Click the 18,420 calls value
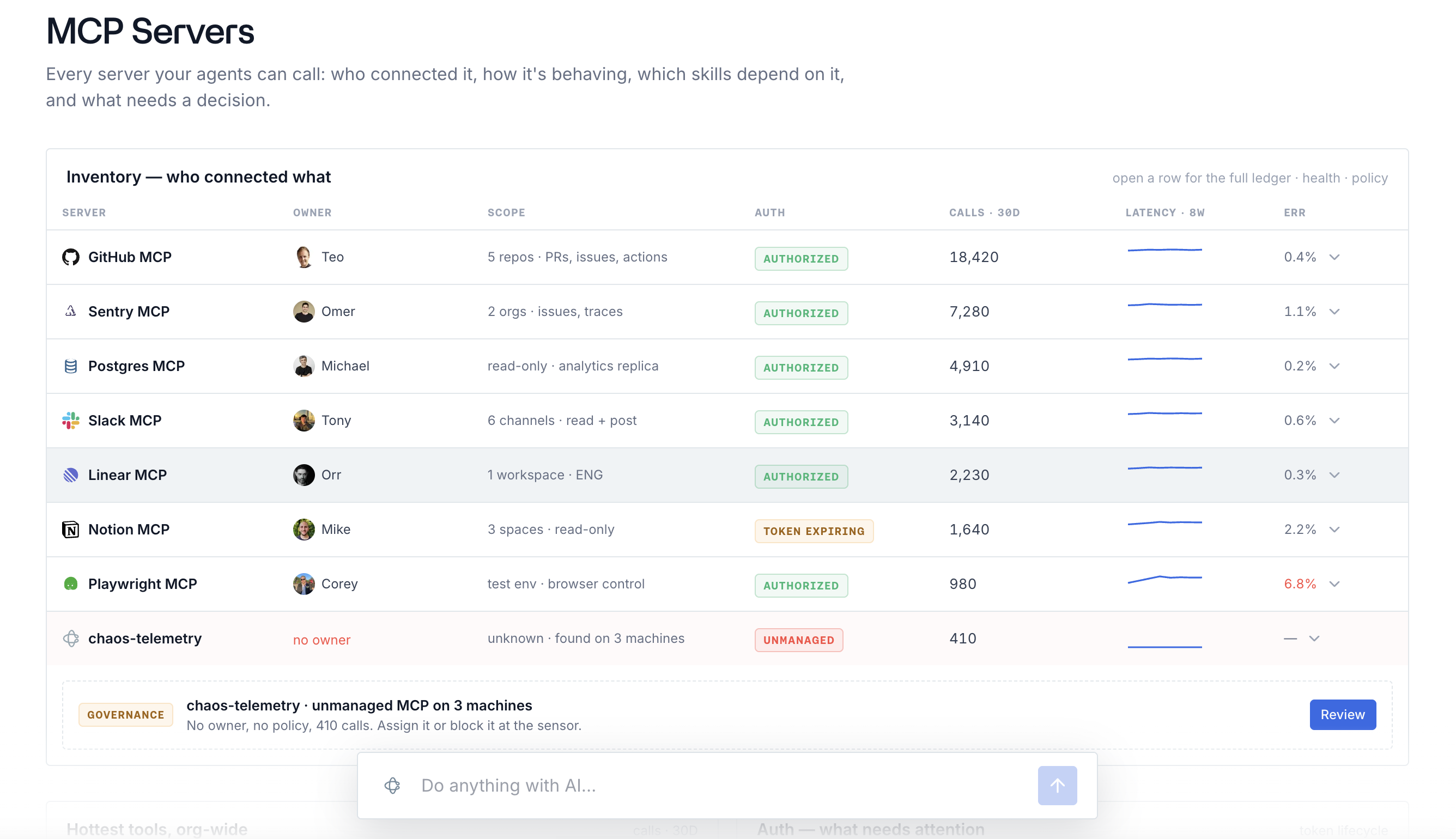Viewport: 1456px width, 839px height. point(974,257)
